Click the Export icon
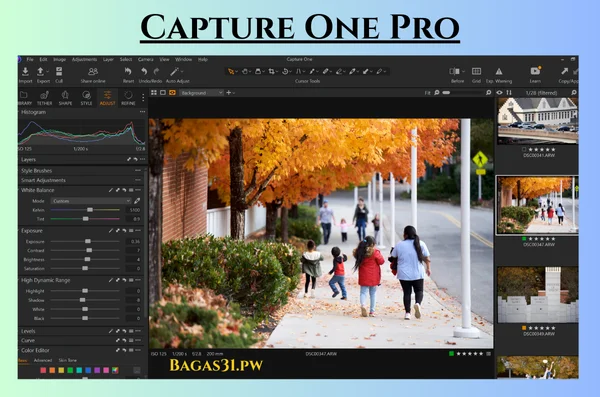This screenshot has height=397, width=600. click(x=40, y=72)
